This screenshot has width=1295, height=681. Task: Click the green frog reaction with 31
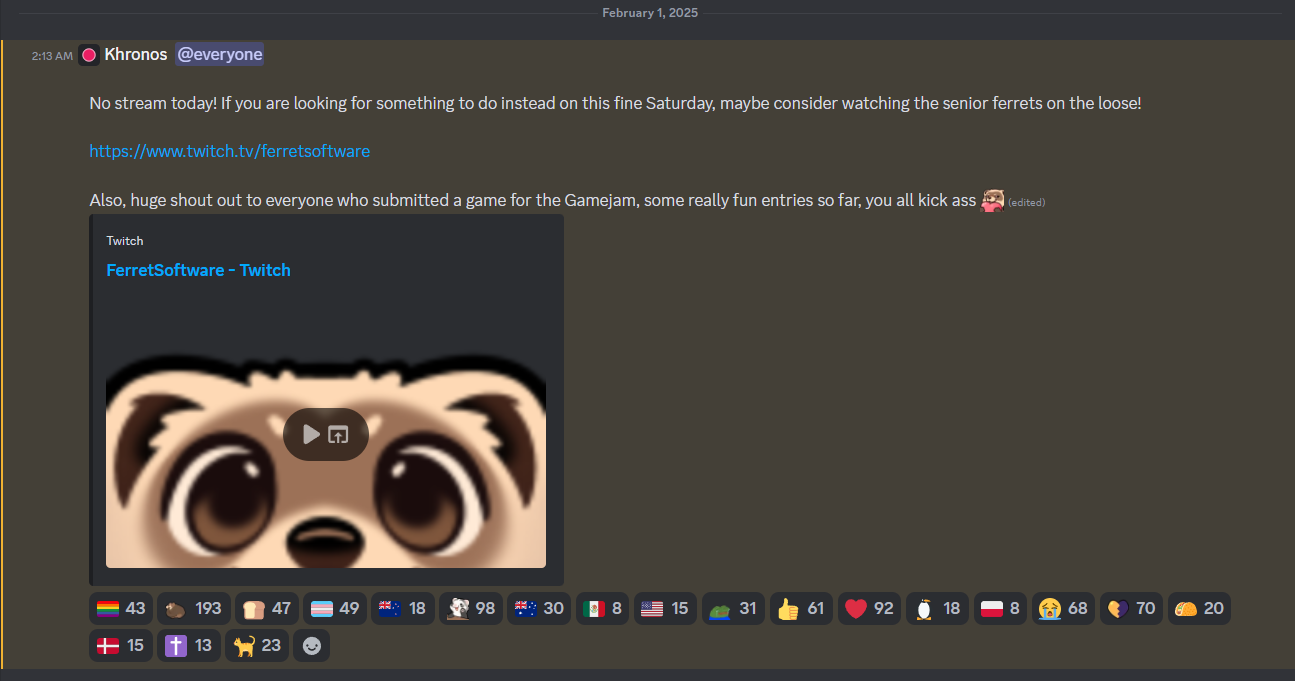pyautogui.click(x=734, y=608)
